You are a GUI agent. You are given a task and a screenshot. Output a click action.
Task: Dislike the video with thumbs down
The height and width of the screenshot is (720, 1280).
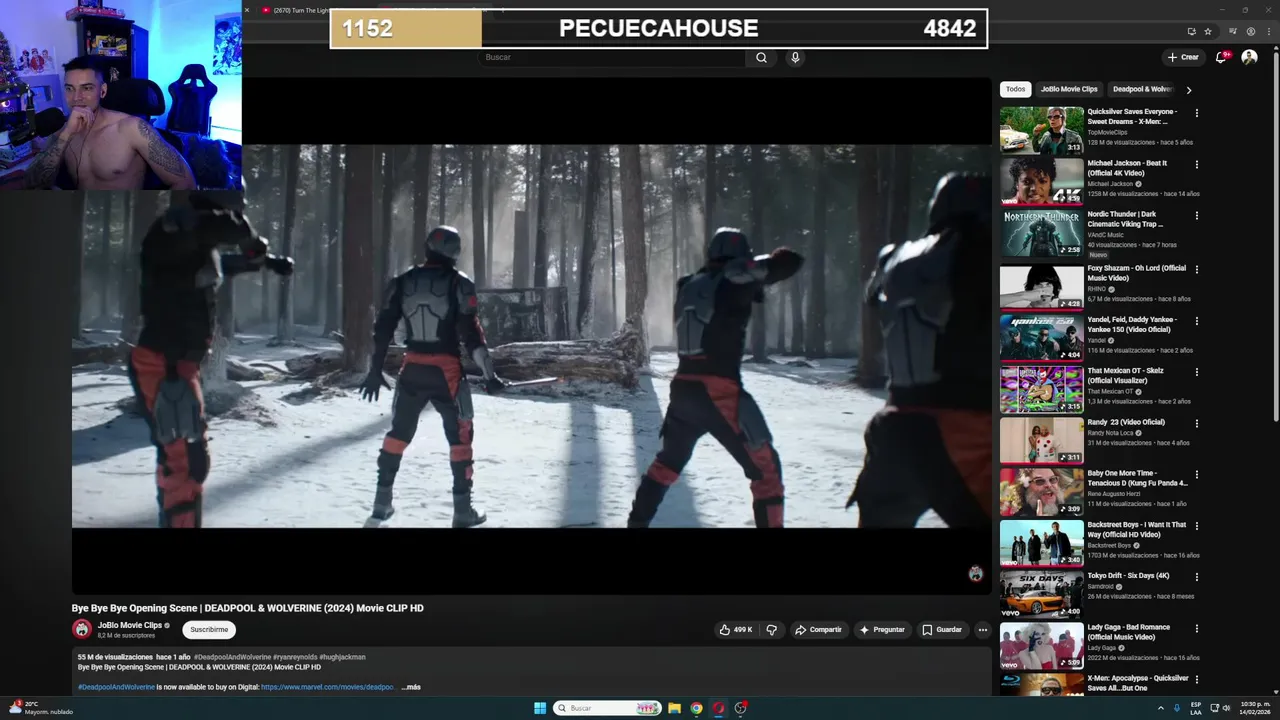coord(771,630)
